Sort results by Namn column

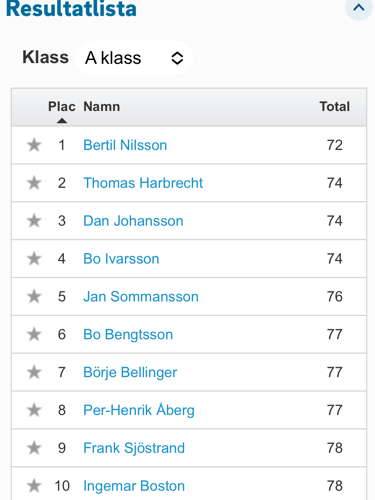(102, 107)
